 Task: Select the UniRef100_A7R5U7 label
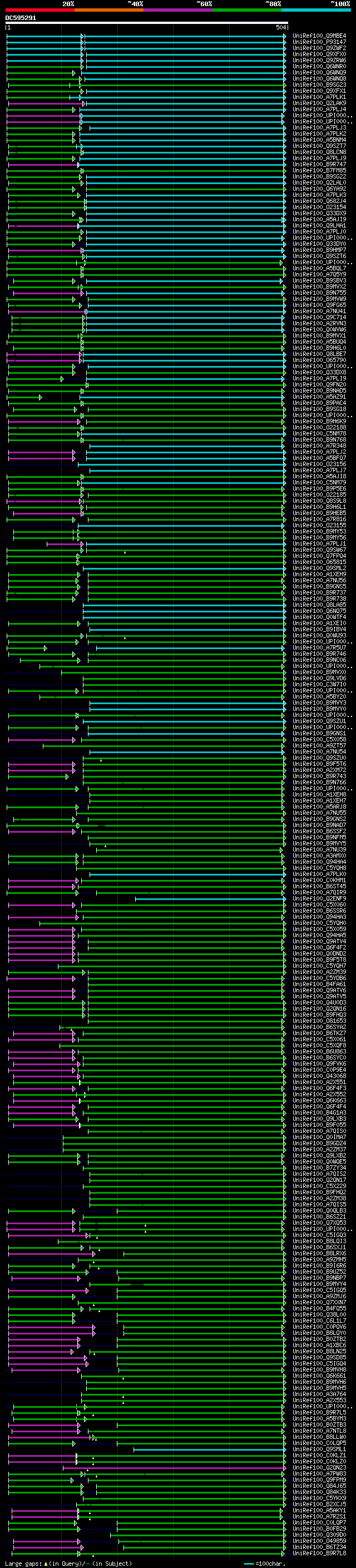point(319,647)
